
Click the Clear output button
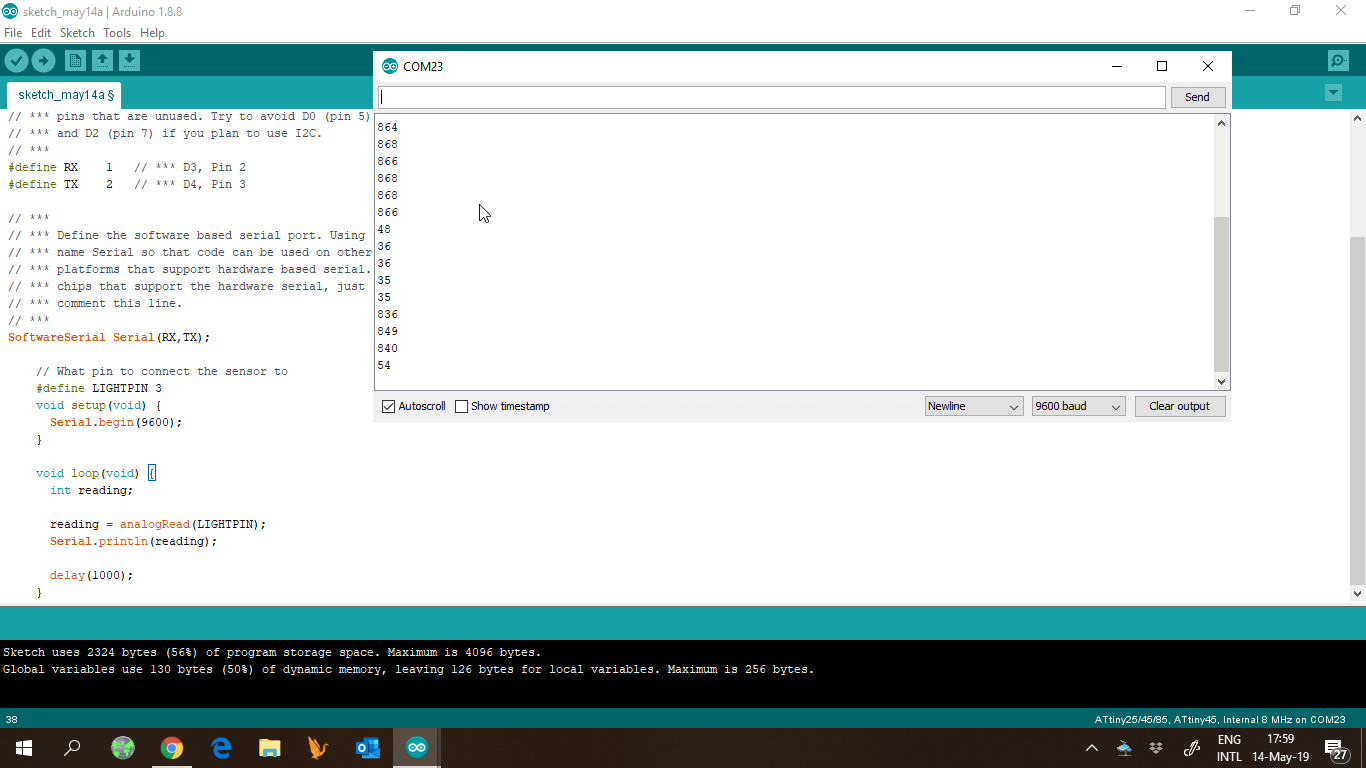[1180, 406]
